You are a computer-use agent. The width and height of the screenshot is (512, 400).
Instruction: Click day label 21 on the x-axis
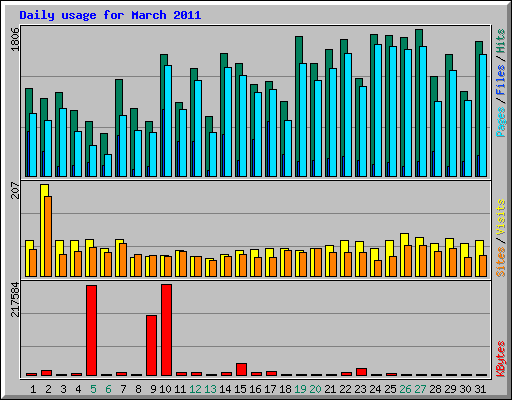(x=330, y=389)
